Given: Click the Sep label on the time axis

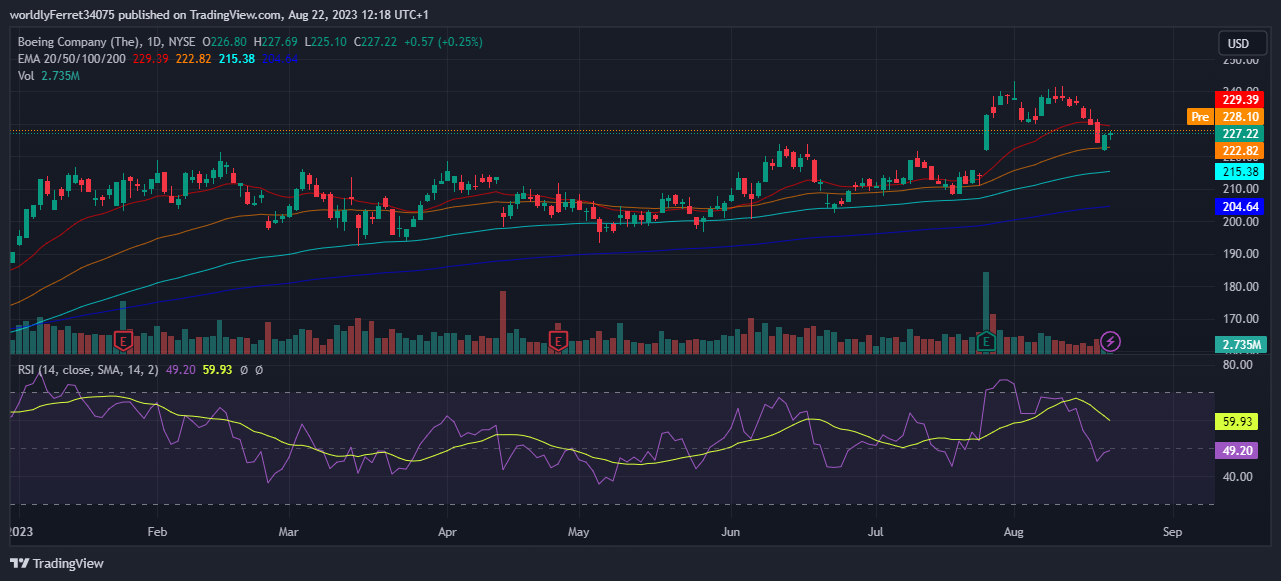Looking at the screenshot, I should [1173, 533].
